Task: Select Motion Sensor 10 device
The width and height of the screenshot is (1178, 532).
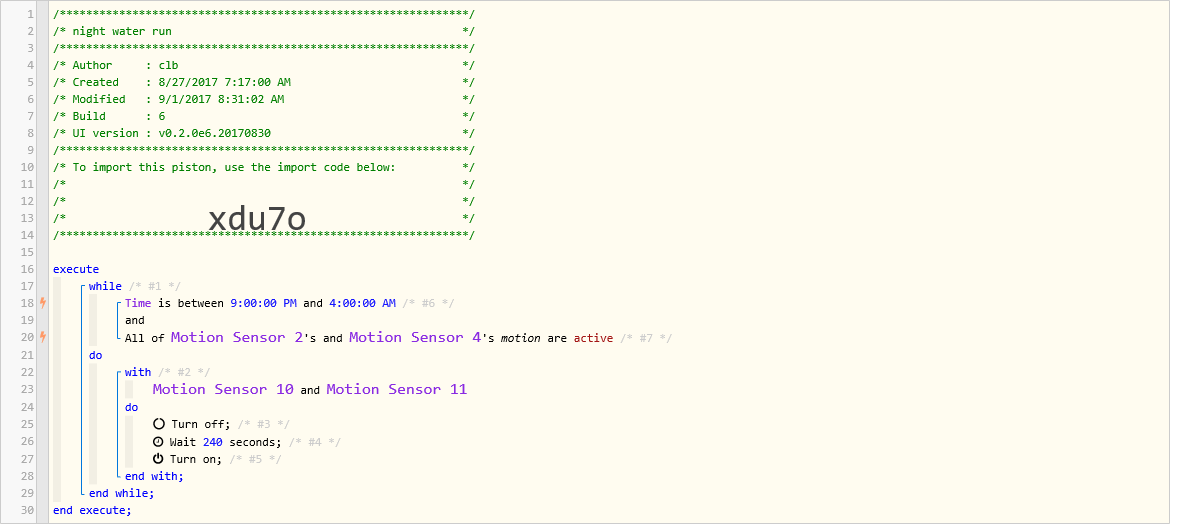Action: pos(223,389)
